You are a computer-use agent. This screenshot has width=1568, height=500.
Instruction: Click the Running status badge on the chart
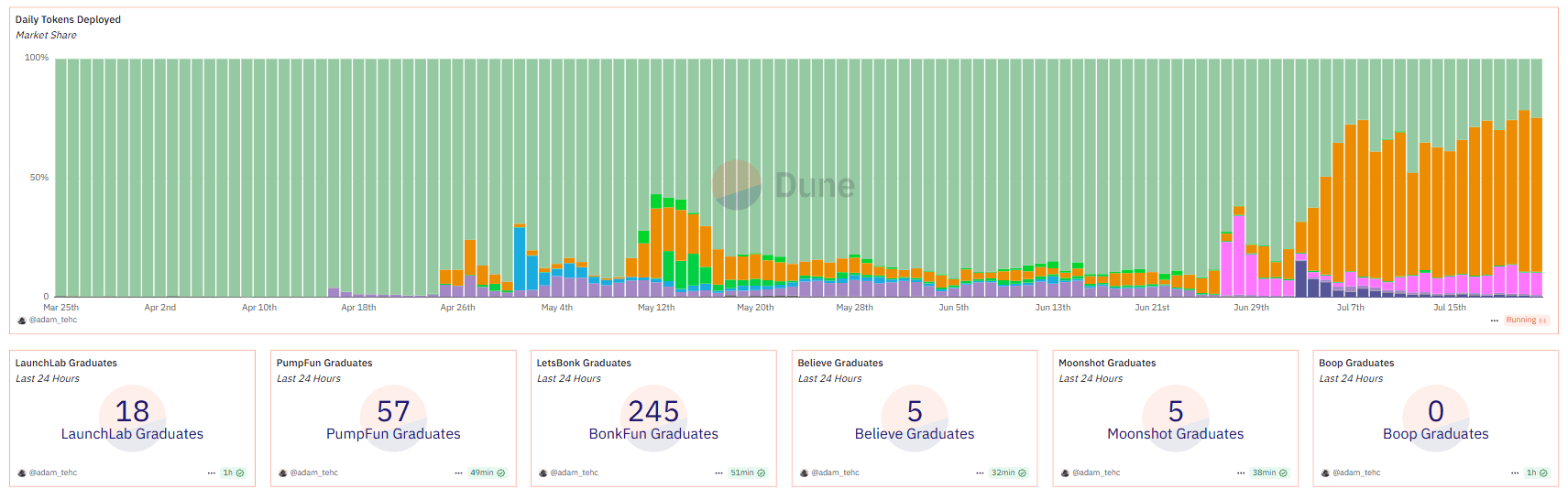tap(1527, 321)
